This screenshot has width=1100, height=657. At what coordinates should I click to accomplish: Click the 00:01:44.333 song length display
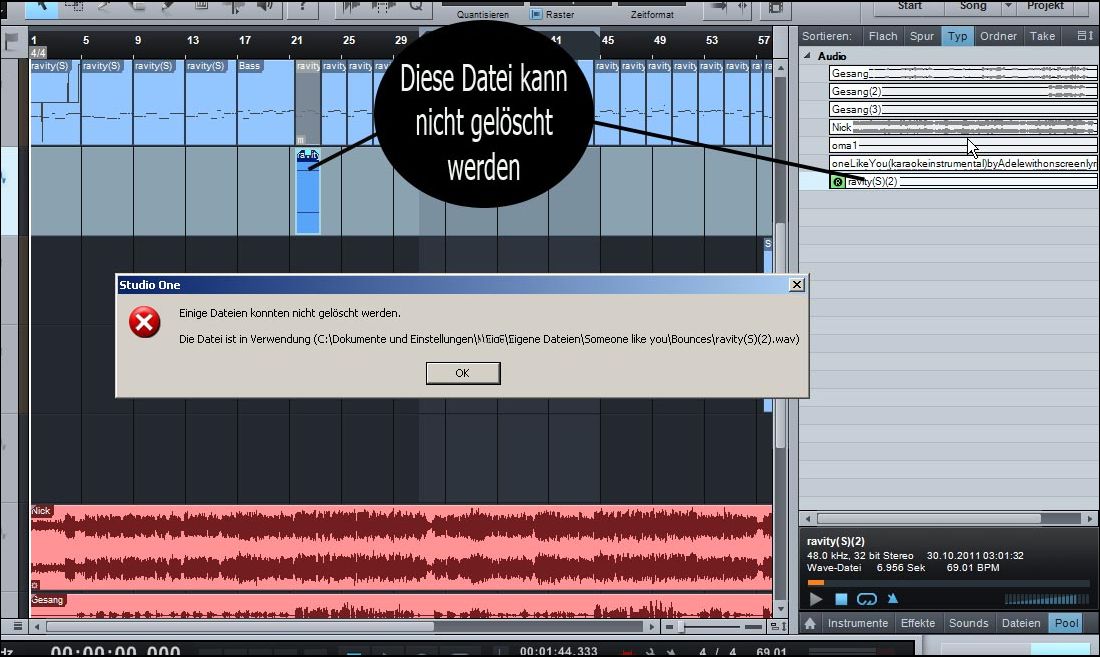click(x=558, y=651)
